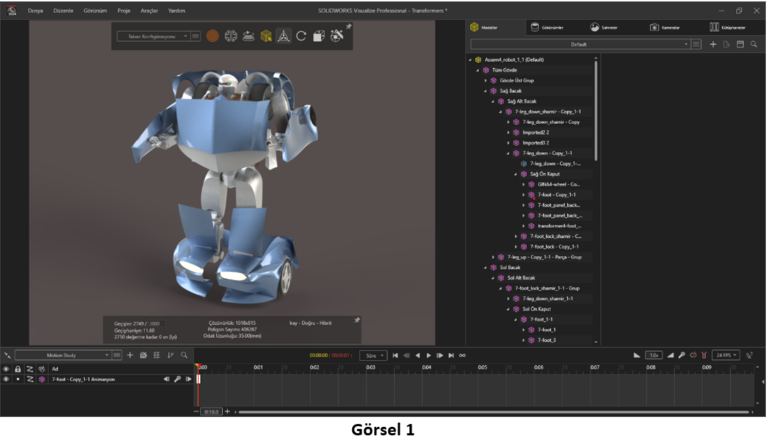The width and height of the screenshot is (768, 441).
Task: Open the Dosya menu
Action: (x=36, y=10)
